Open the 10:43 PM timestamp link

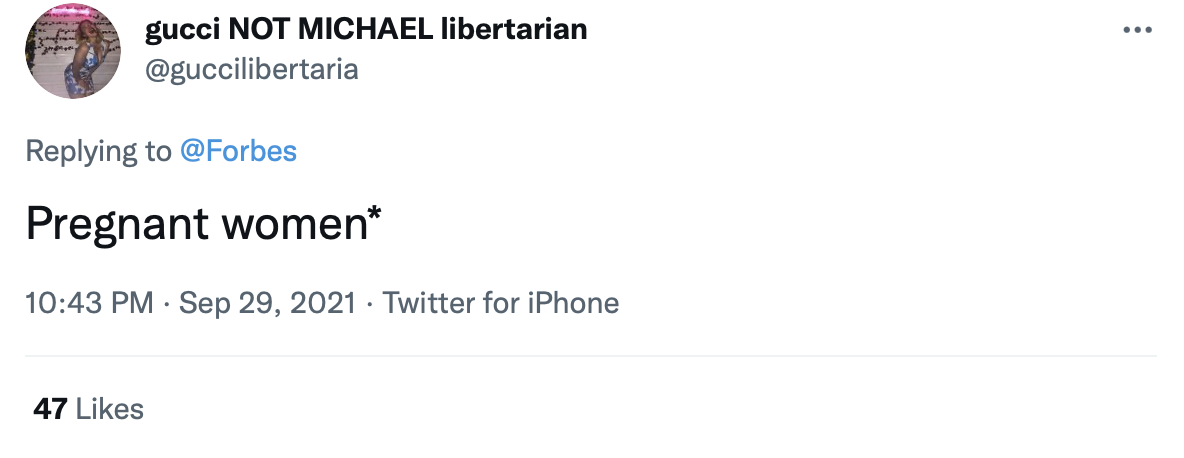(x=90, y=302)
